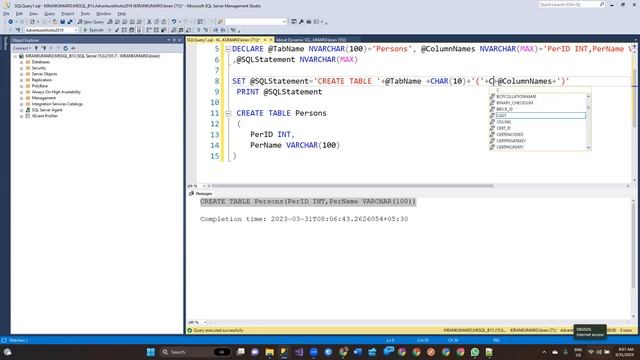This screenshot has width=640, height=360.
Task: Expand the PolyBase node
Action: tap(22, 86)
